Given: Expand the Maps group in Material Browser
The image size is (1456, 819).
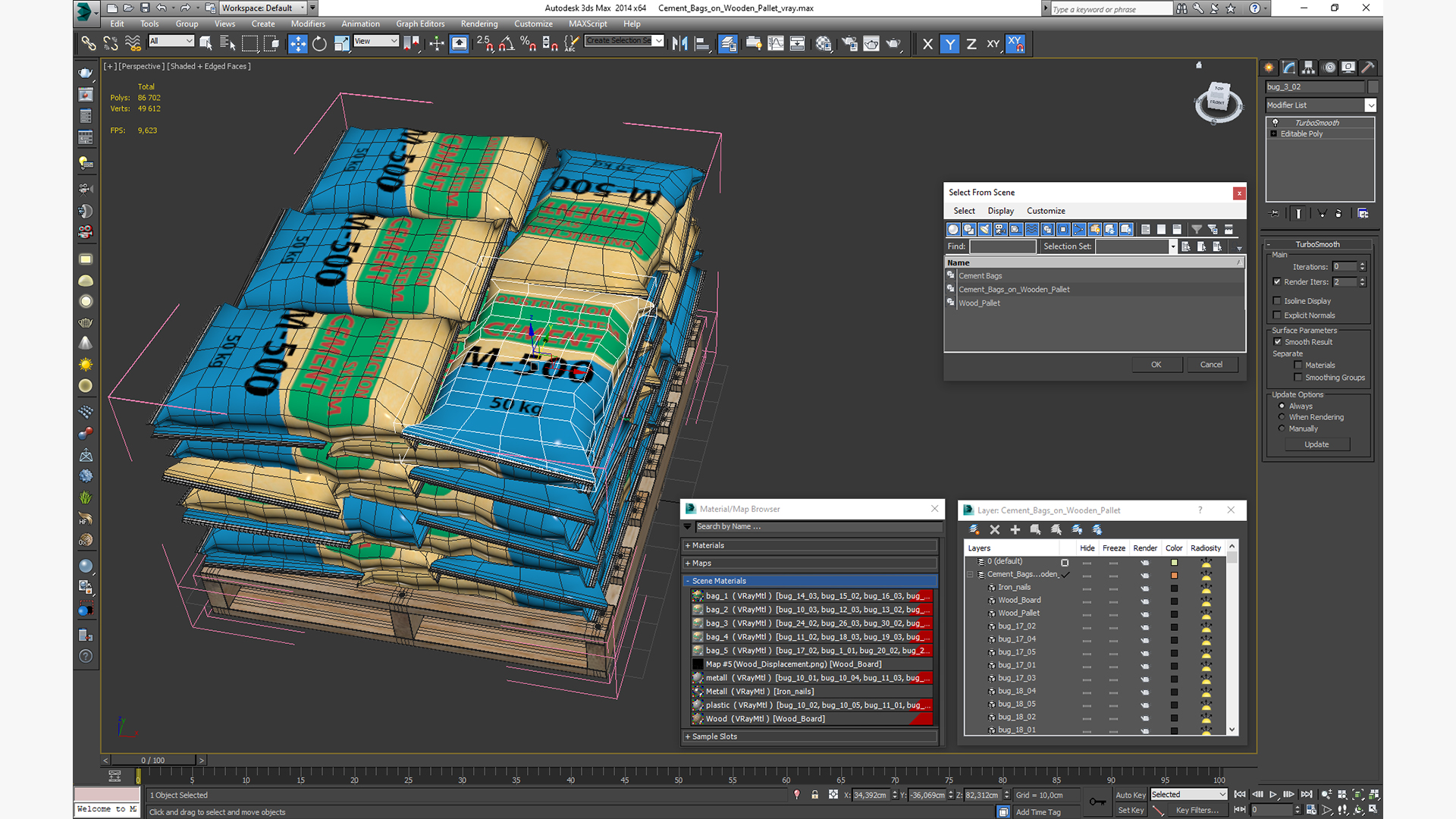Looking at the screenshot, I should coord(810,563).
